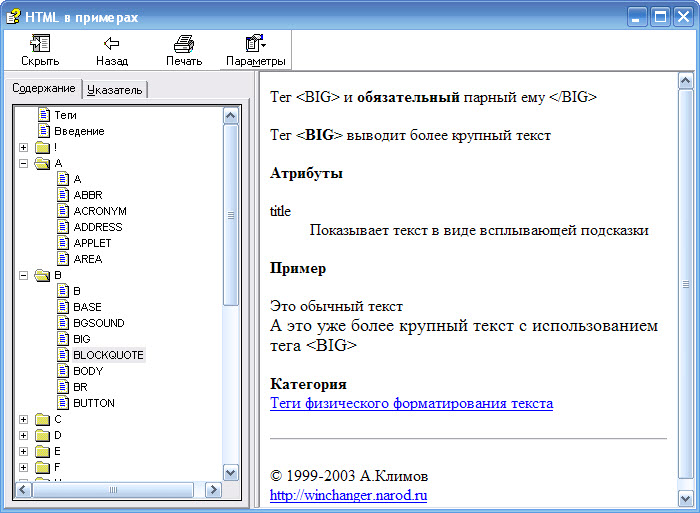
Task: Expand the ! folder node
Action: tap(23, 147)
